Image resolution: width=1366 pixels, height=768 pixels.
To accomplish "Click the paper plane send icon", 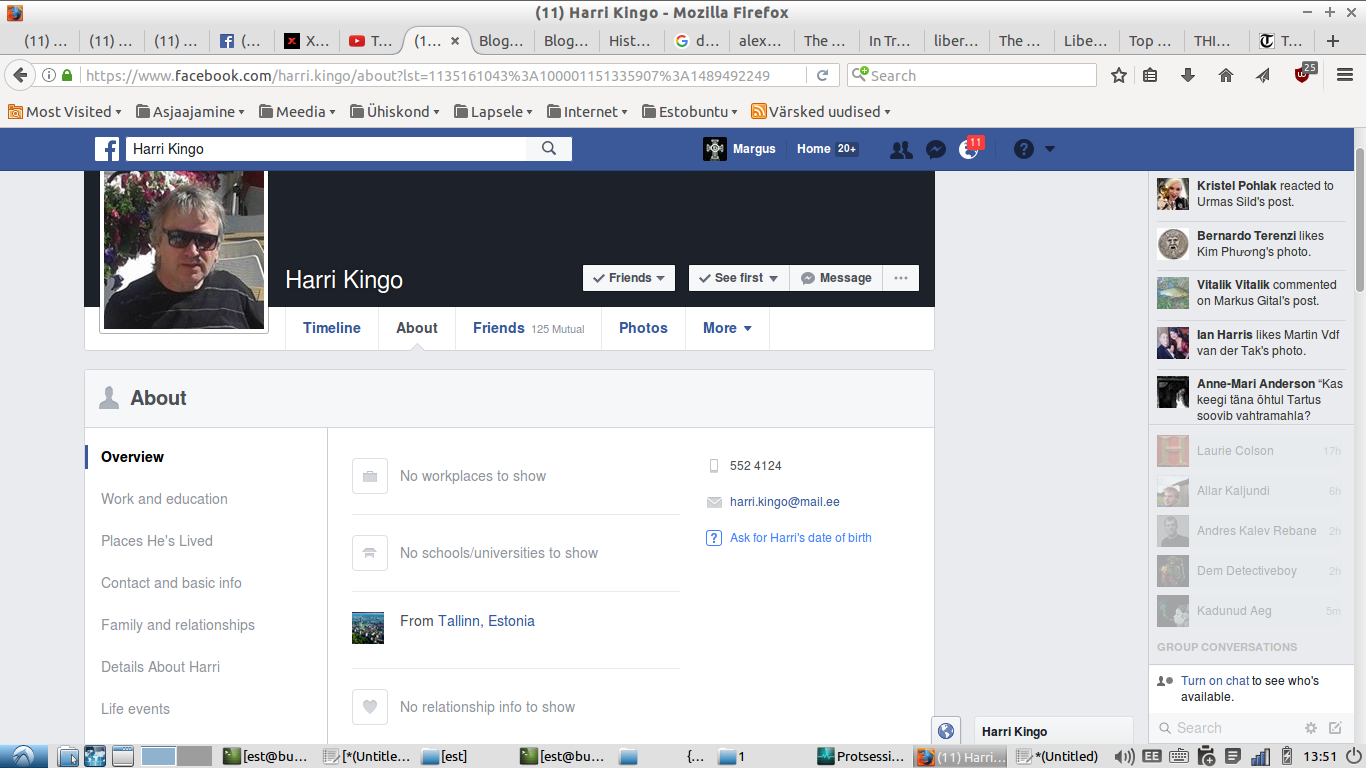I will pos(1263,75).
